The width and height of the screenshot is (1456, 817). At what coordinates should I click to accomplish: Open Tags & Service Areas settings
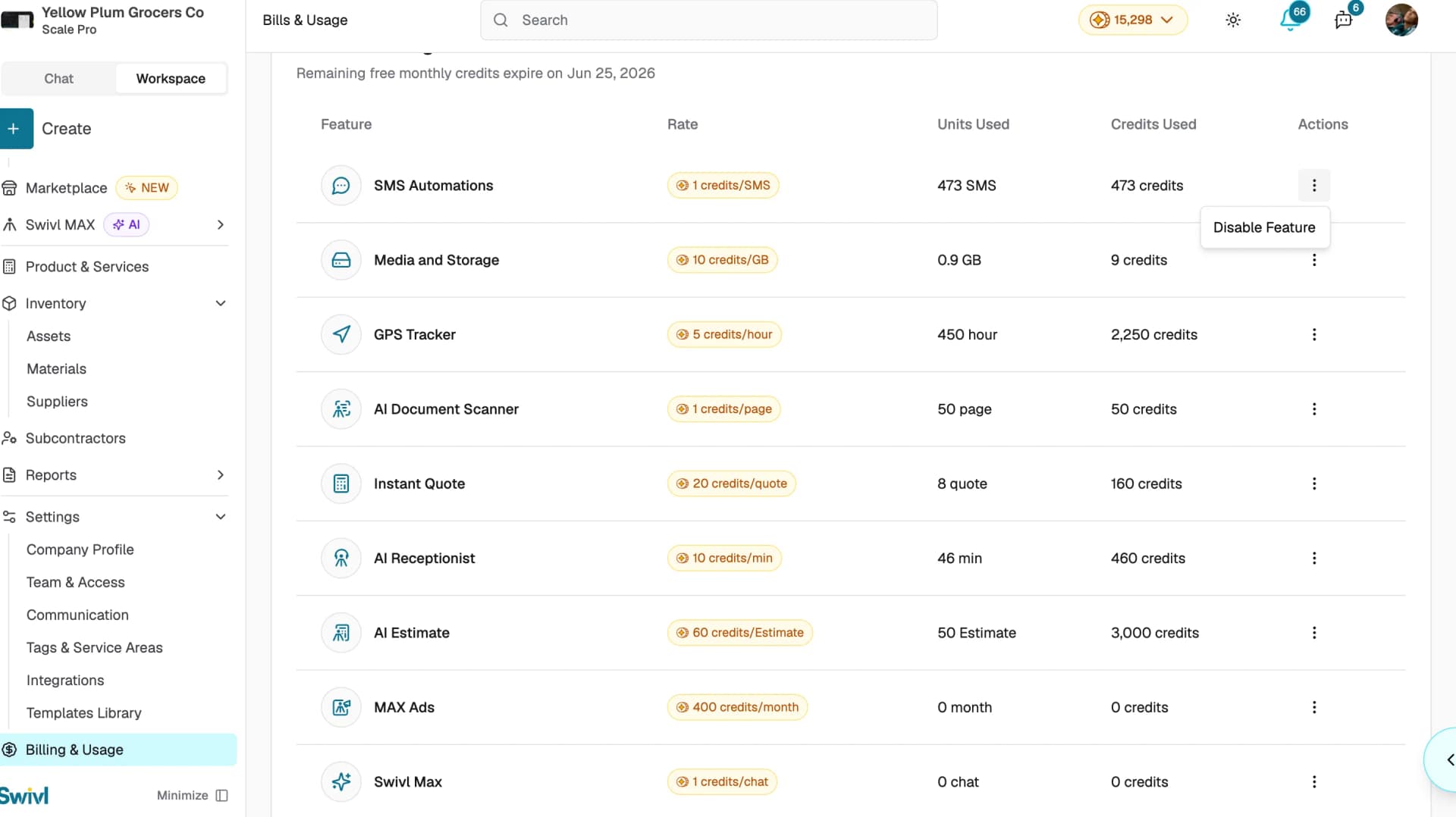pos(94,648)
